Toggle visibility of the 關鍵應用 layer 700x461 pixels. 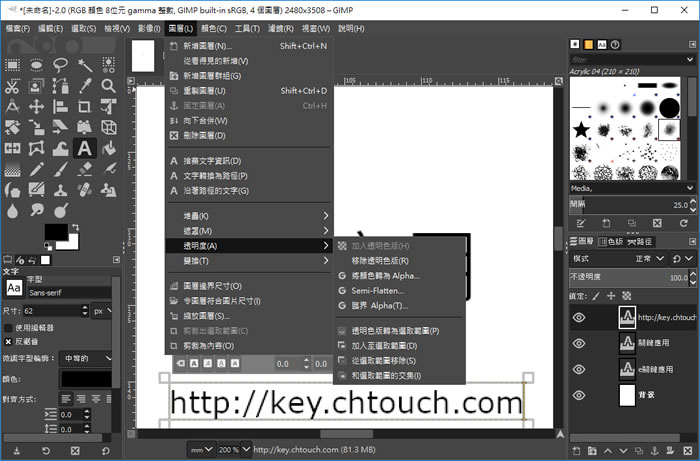(579, 343)
